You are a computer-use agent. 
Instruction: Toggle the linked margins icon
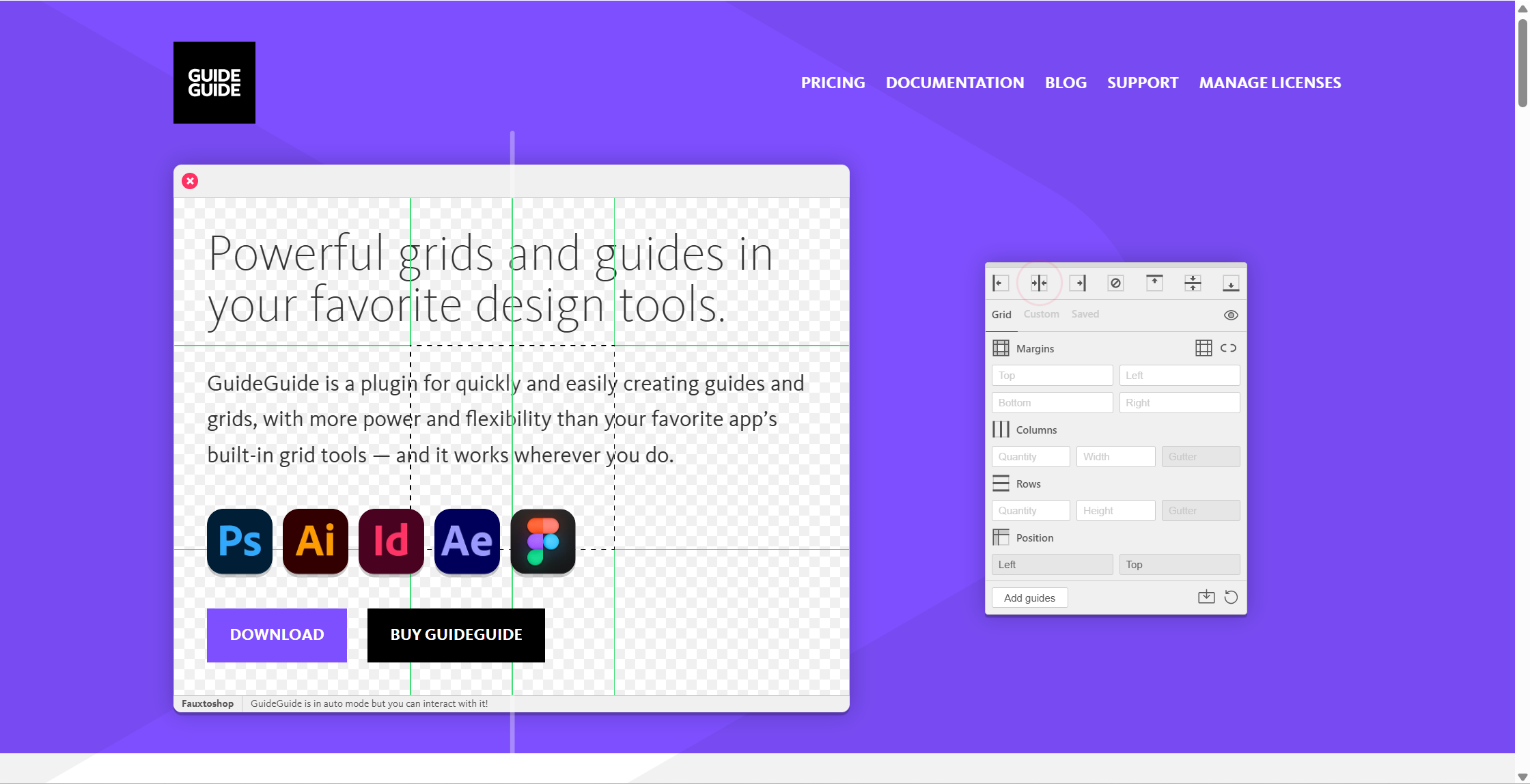click(x=1228, y=348)
